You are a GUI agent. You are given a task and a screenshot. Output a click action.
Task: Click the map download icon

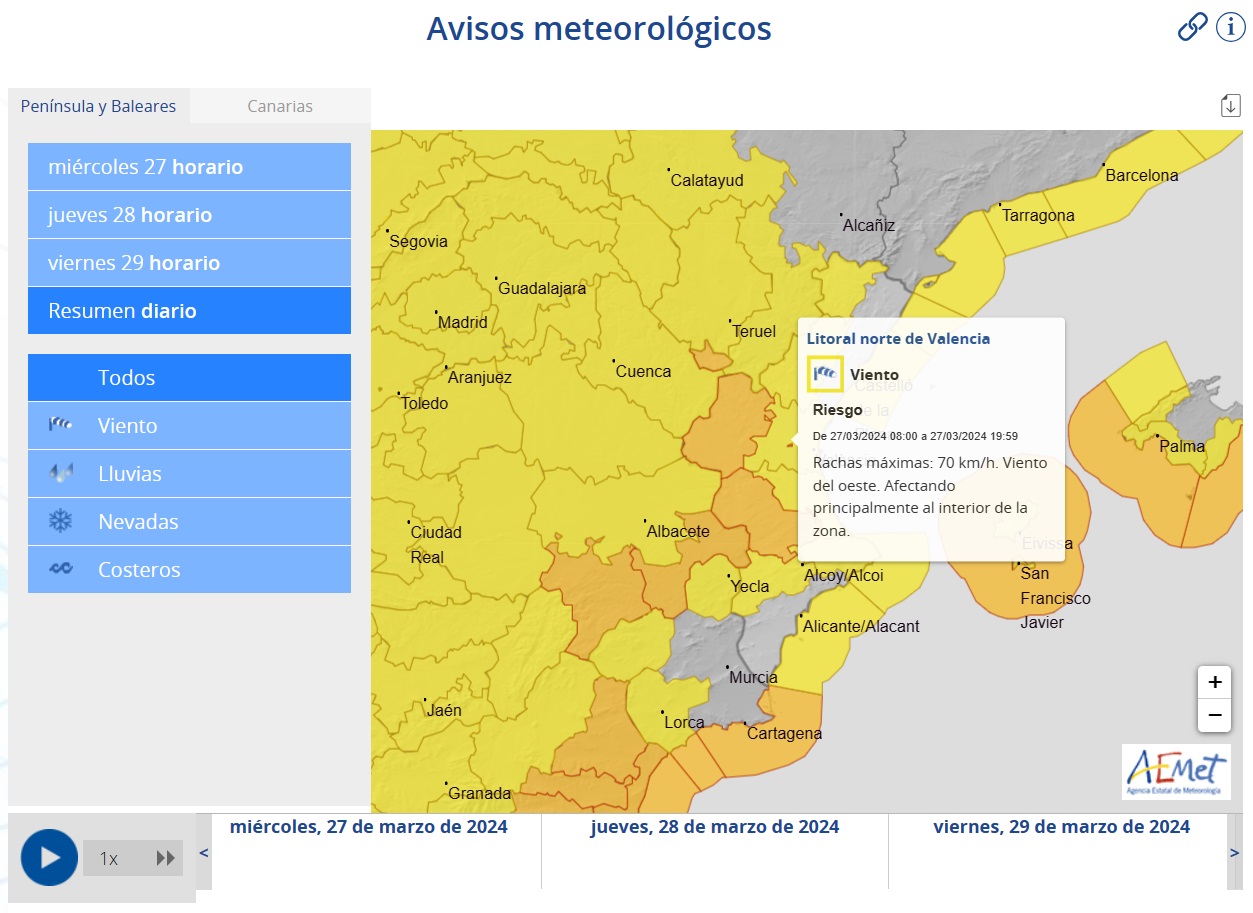[1230, 104]
